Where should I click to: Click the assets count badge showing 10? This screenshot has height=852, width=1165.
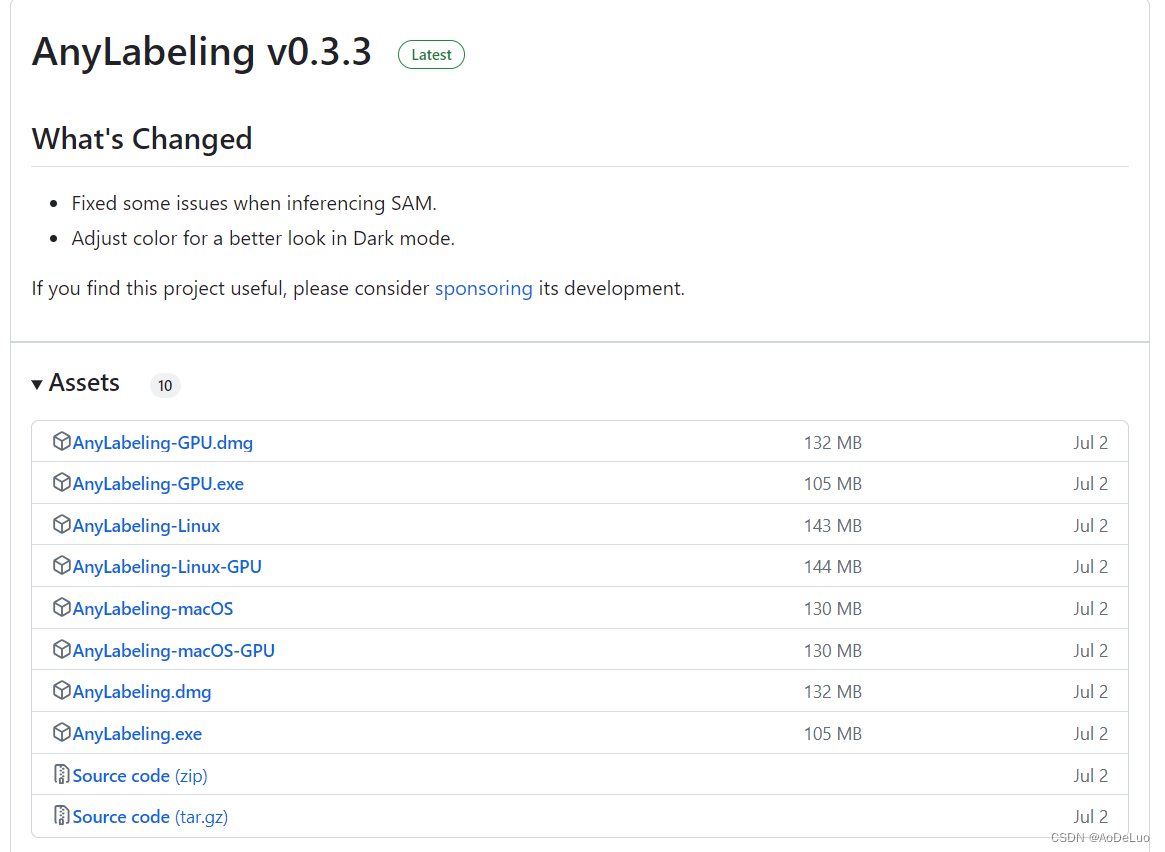tap(165, 386)
